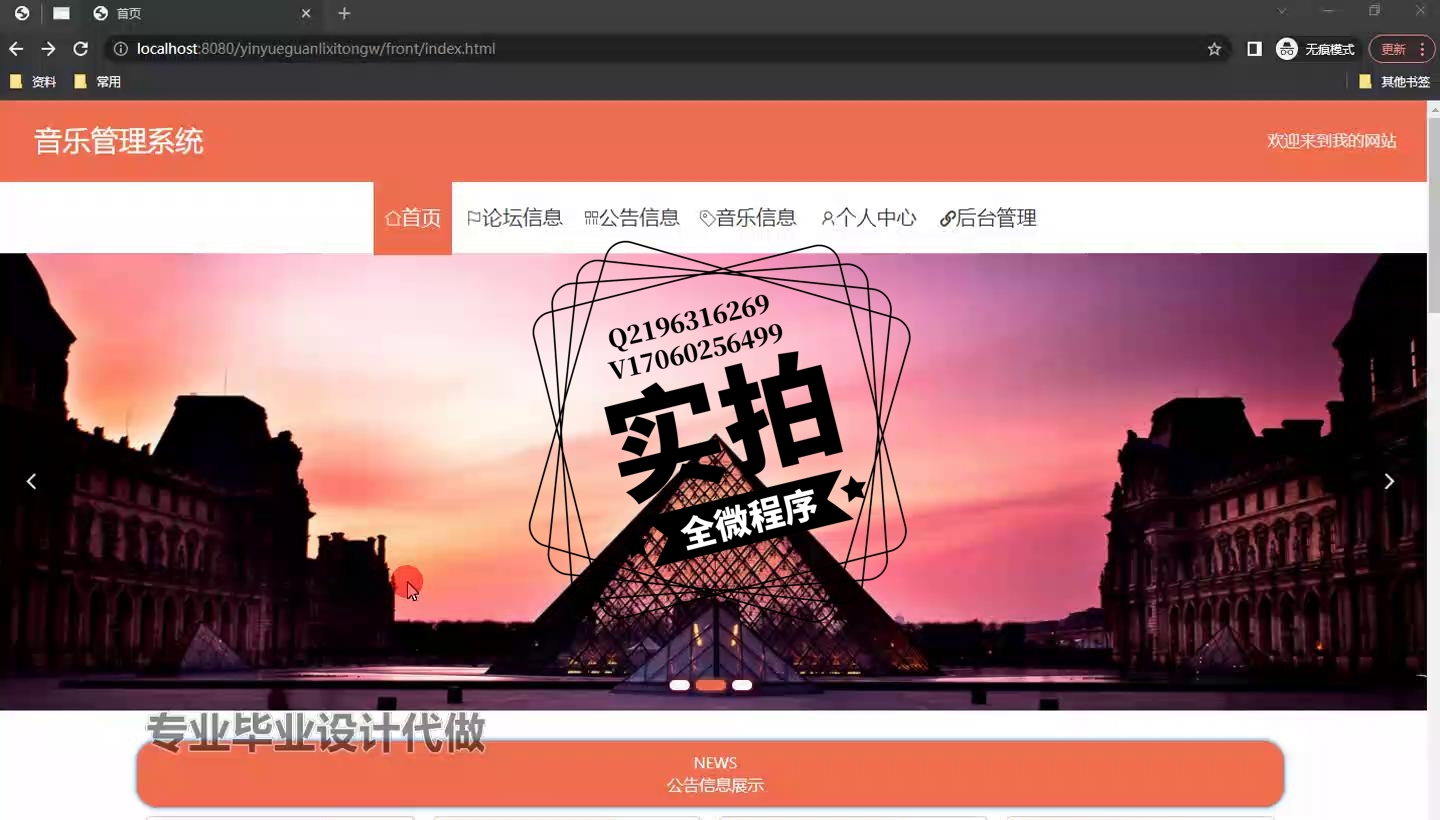Select first carousel indicator dot
This screenshot has width=1440, height=820.
(x=680, y=685)
